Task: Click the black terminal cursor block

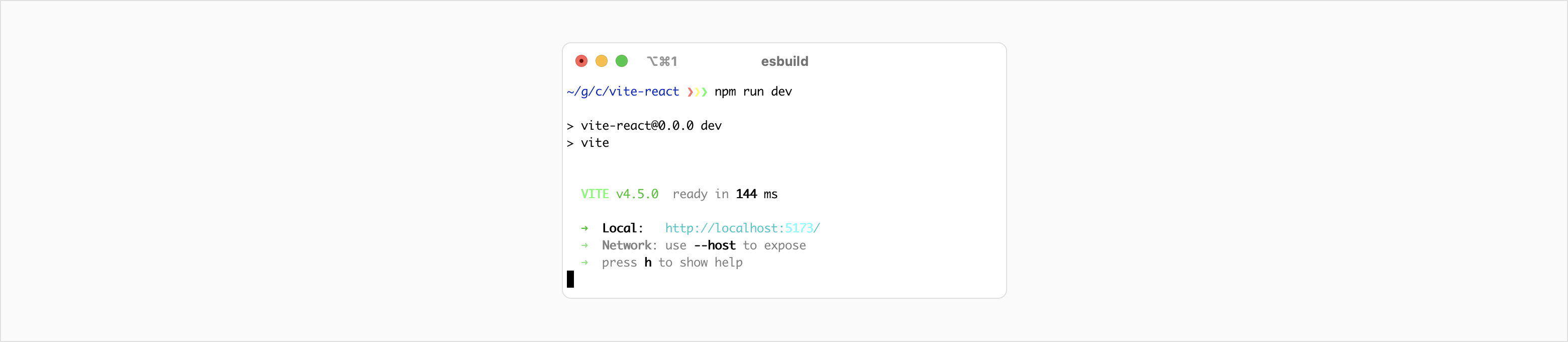Action: (570, 279)
